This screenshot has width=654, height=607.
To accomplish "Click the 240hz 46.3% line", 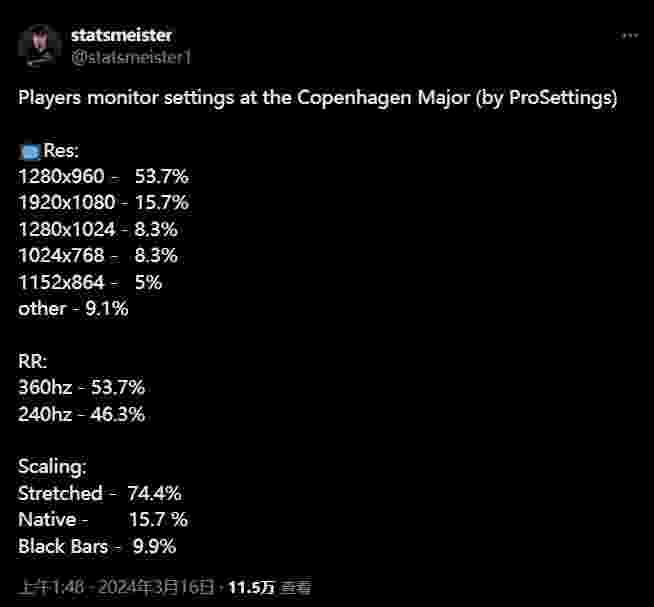I will point(81,414).
